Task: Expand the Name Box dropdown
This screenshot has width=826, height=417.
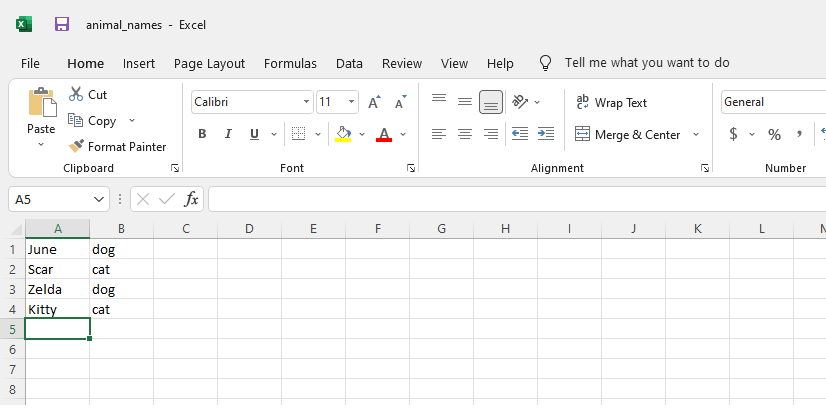Action: (x=99, y=200)
